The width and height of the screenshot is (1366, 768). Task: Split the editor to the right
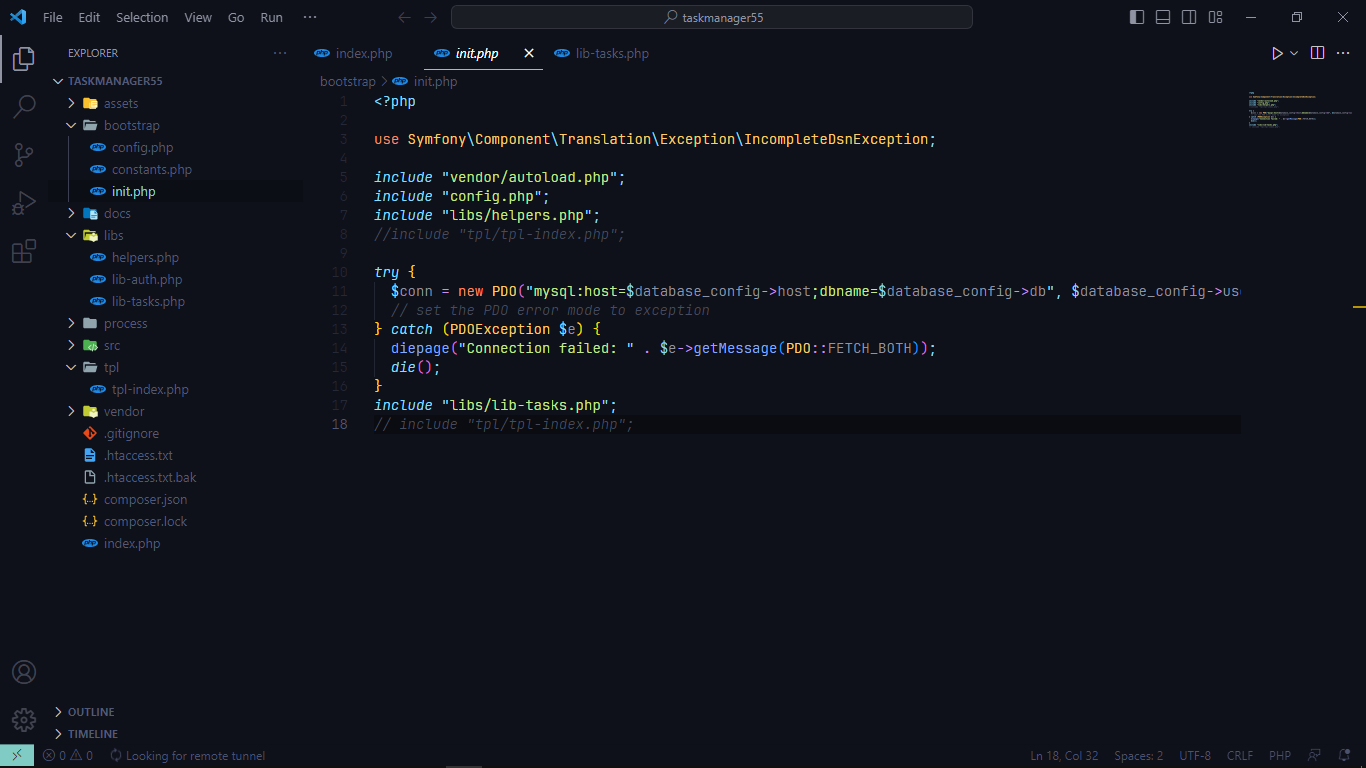click(x=1318, y=53)
